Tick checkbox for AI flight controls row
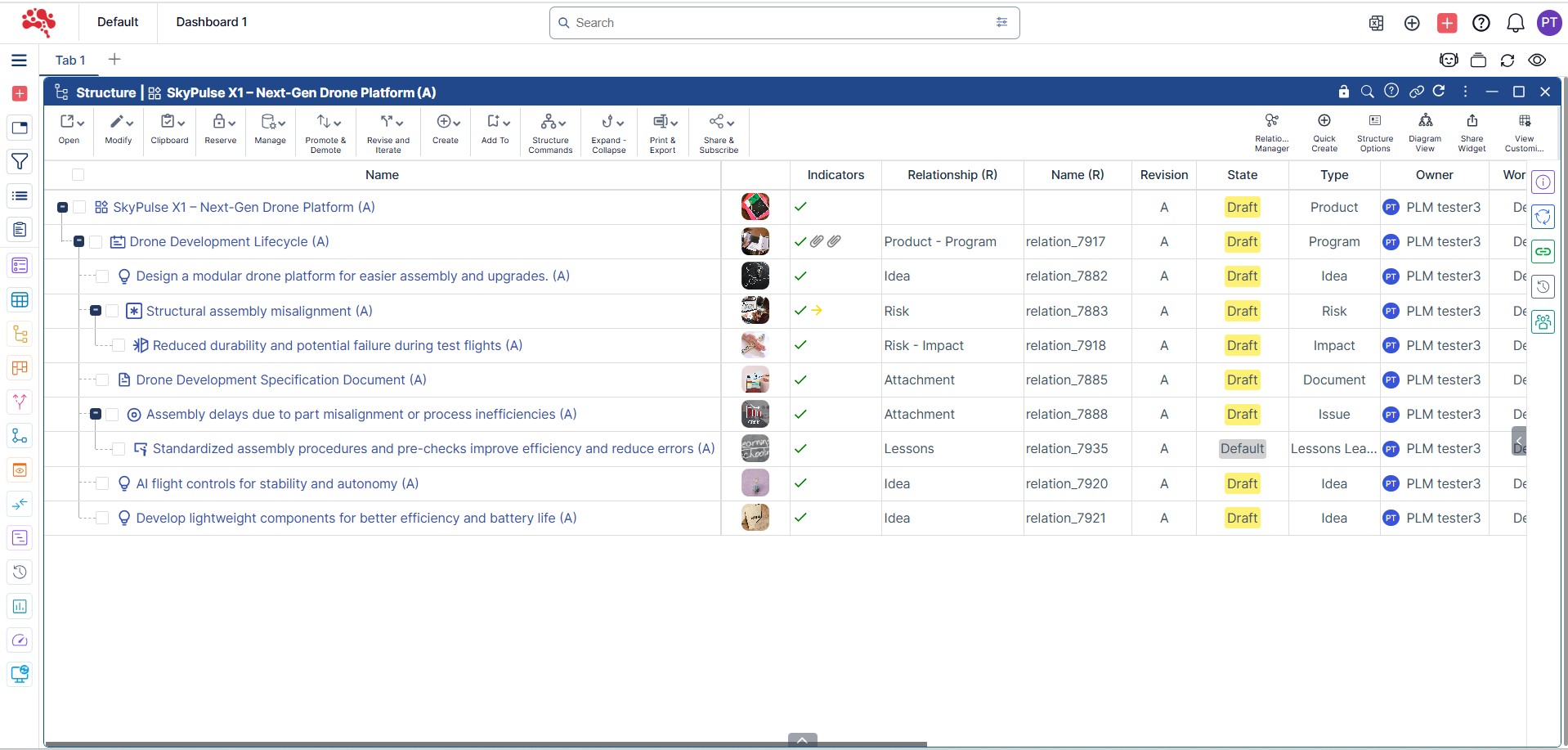This screenshot has width=1568, height=750. point(102,484)
